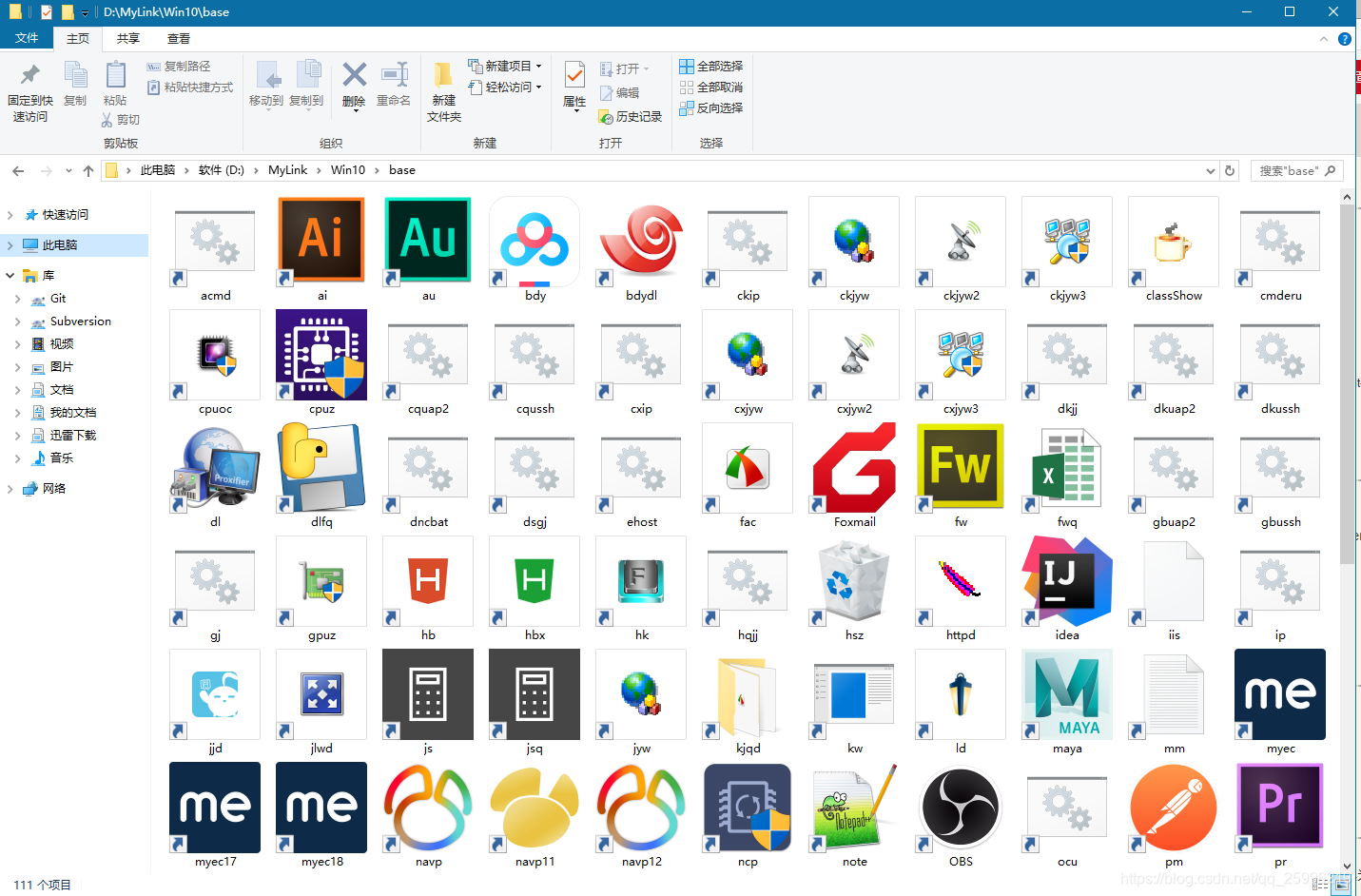The width and height of the screenshot is (1361, 896).
Task: Click the 属性 properties button
Action: [574, 87]
